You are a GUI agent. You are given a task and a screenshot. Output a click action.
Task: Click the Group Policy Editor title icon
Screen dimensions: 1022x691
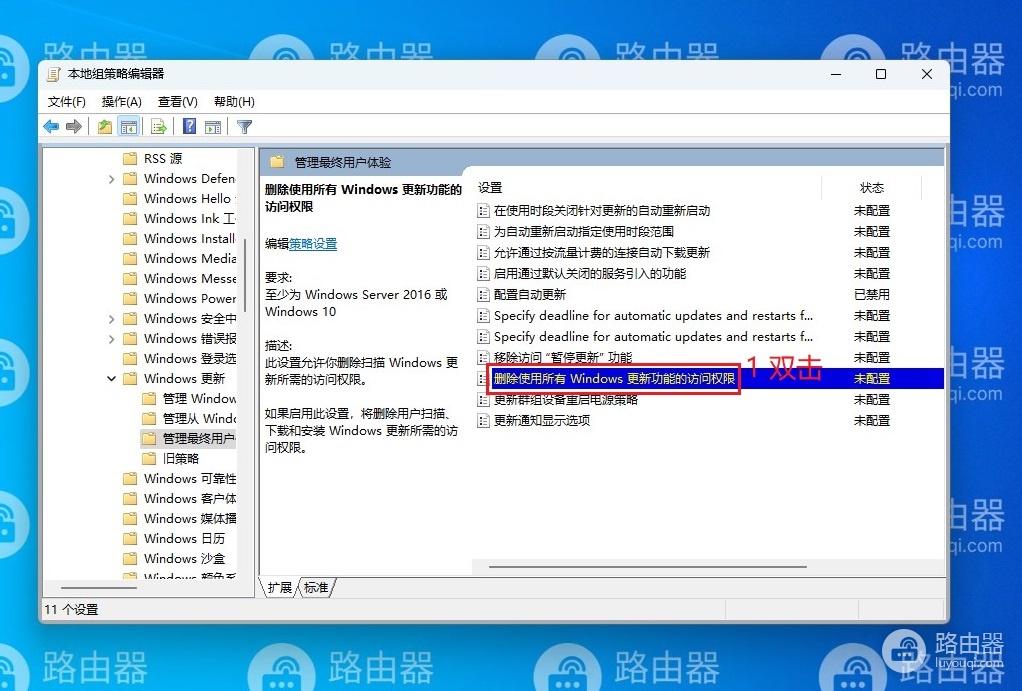(x=53, y=74)
